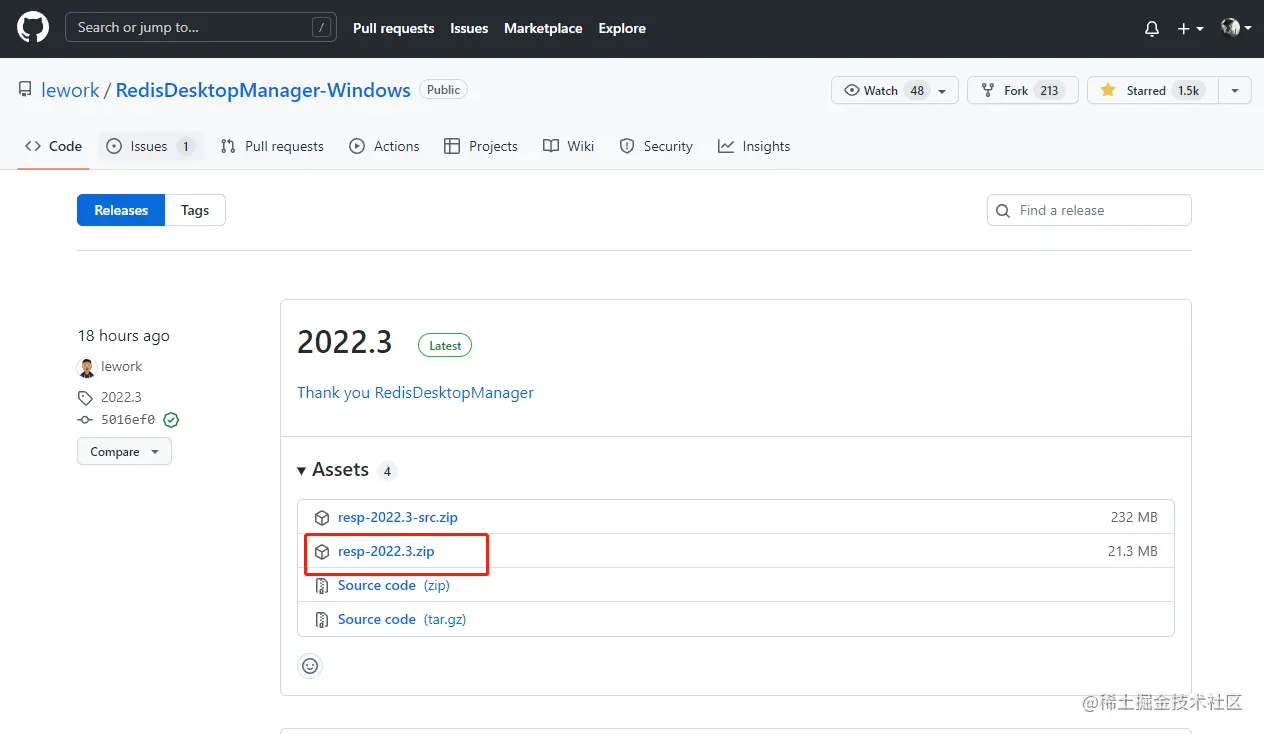The height and width of the screenshot is (734, 1264).
Task: Click the file-zip icon beside Source code (zip)
Action: (322, 586)
